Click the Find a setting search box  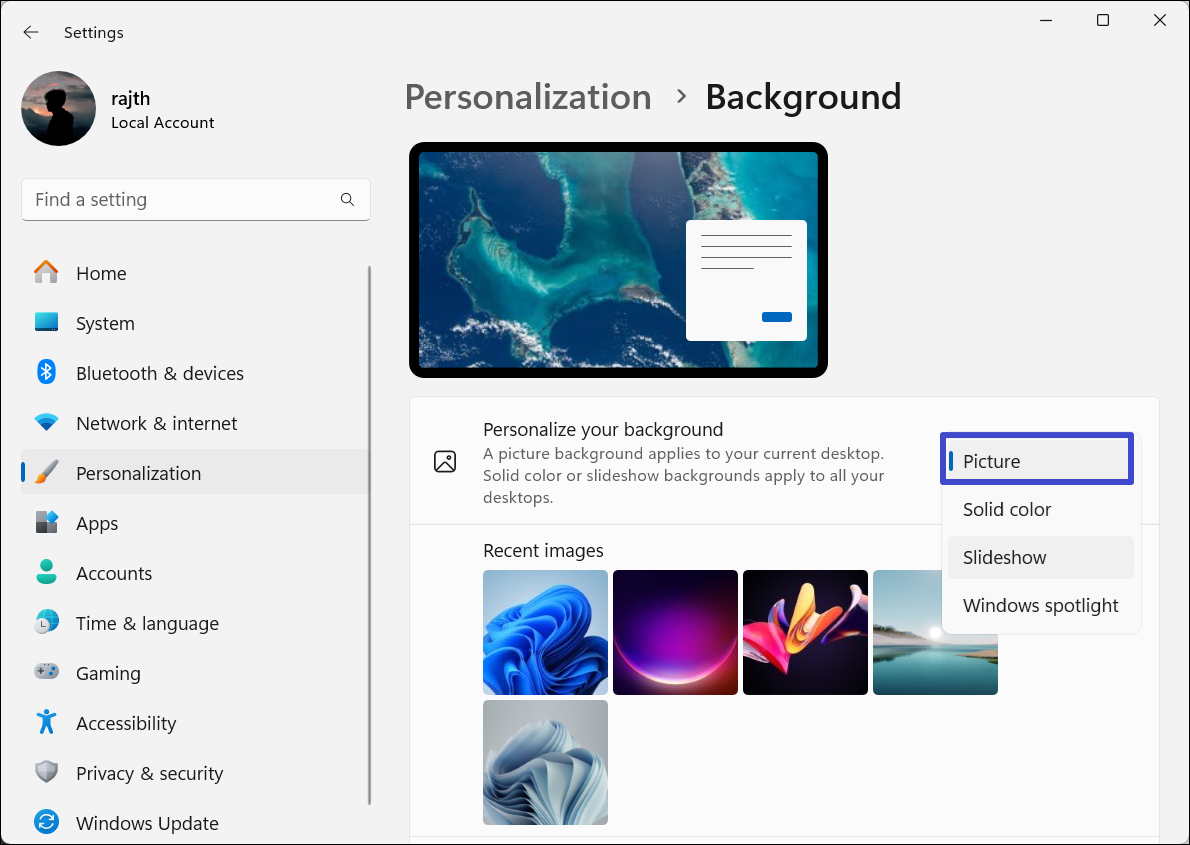185,200
